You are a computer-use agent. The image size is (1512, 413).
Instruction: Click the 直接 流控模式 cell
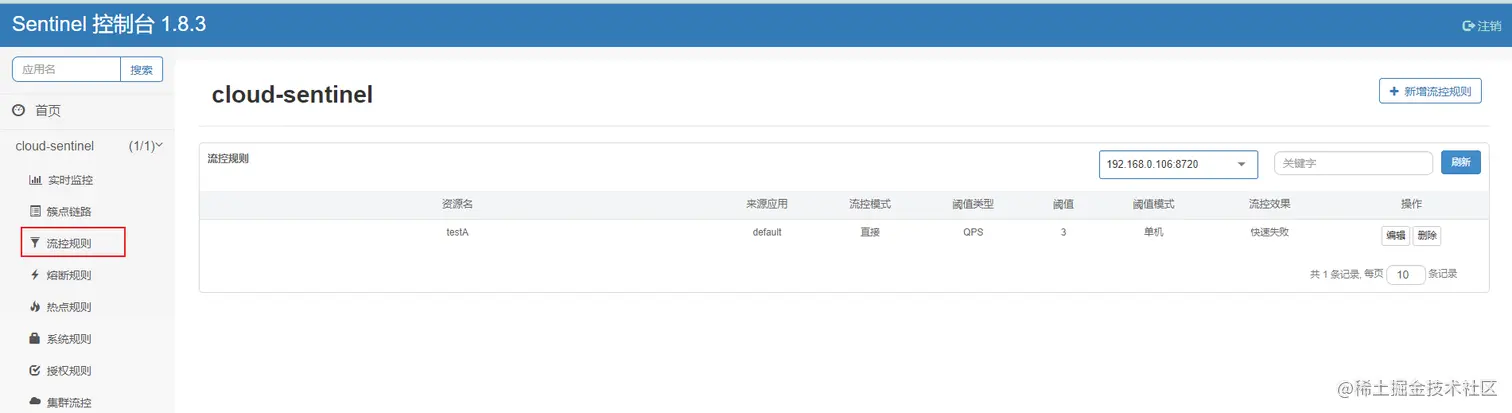click(x=870, y=232)
